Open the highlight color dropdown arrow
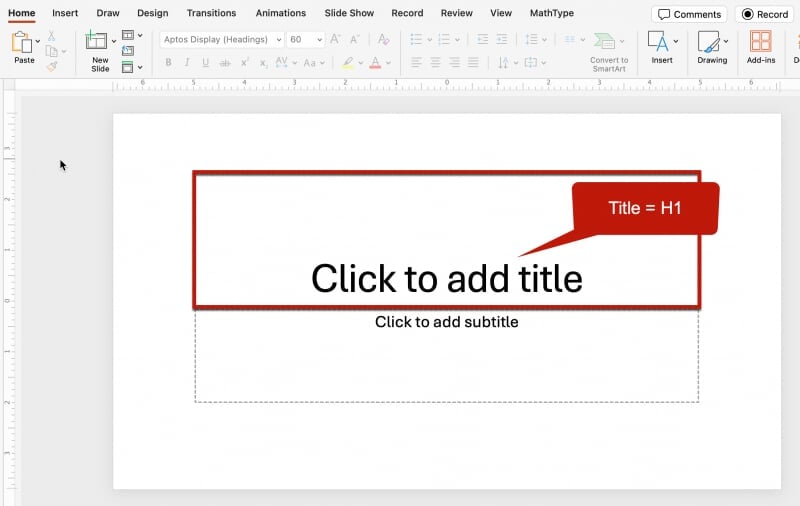 pyautogui.click(x=361, y=63)
